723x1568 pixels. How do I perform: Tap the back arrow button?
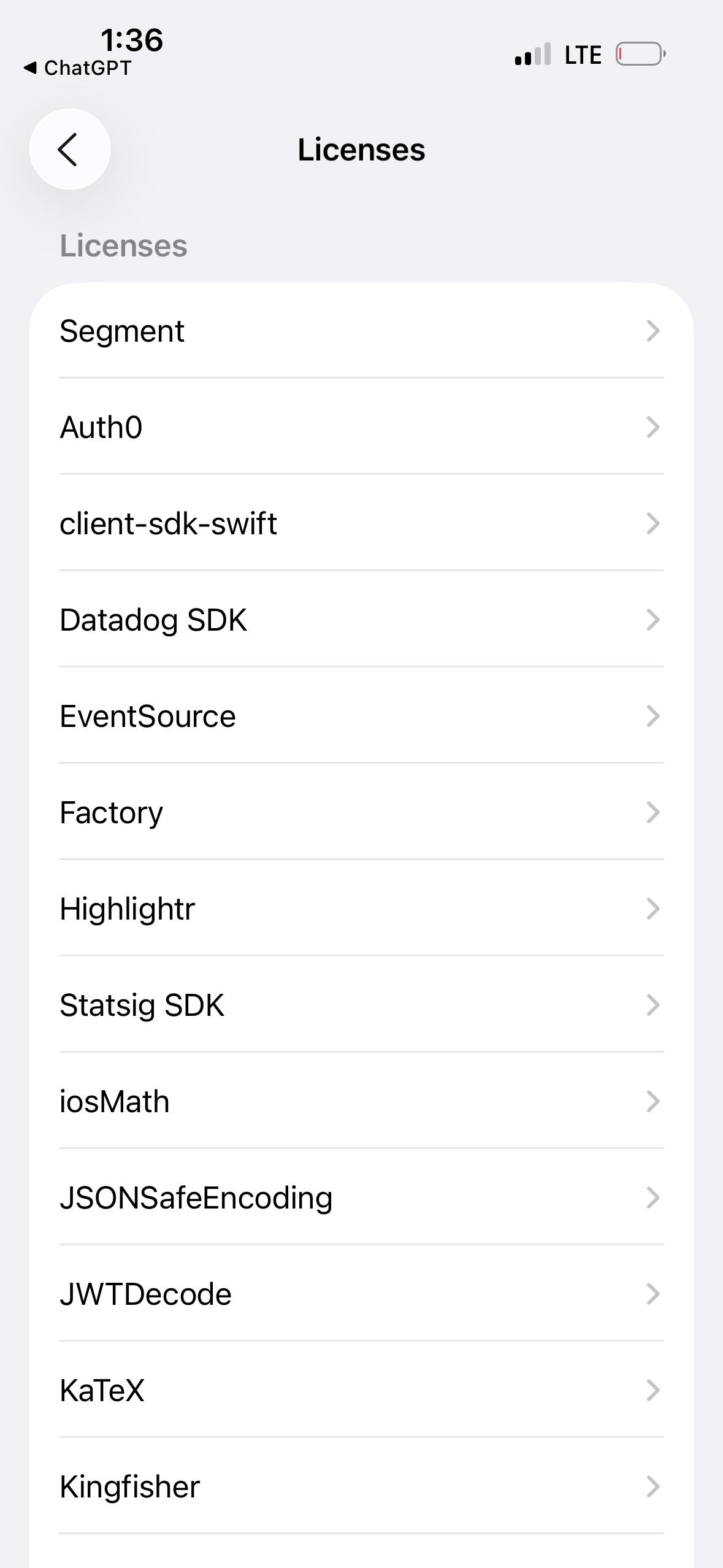(x=69, y=149)
